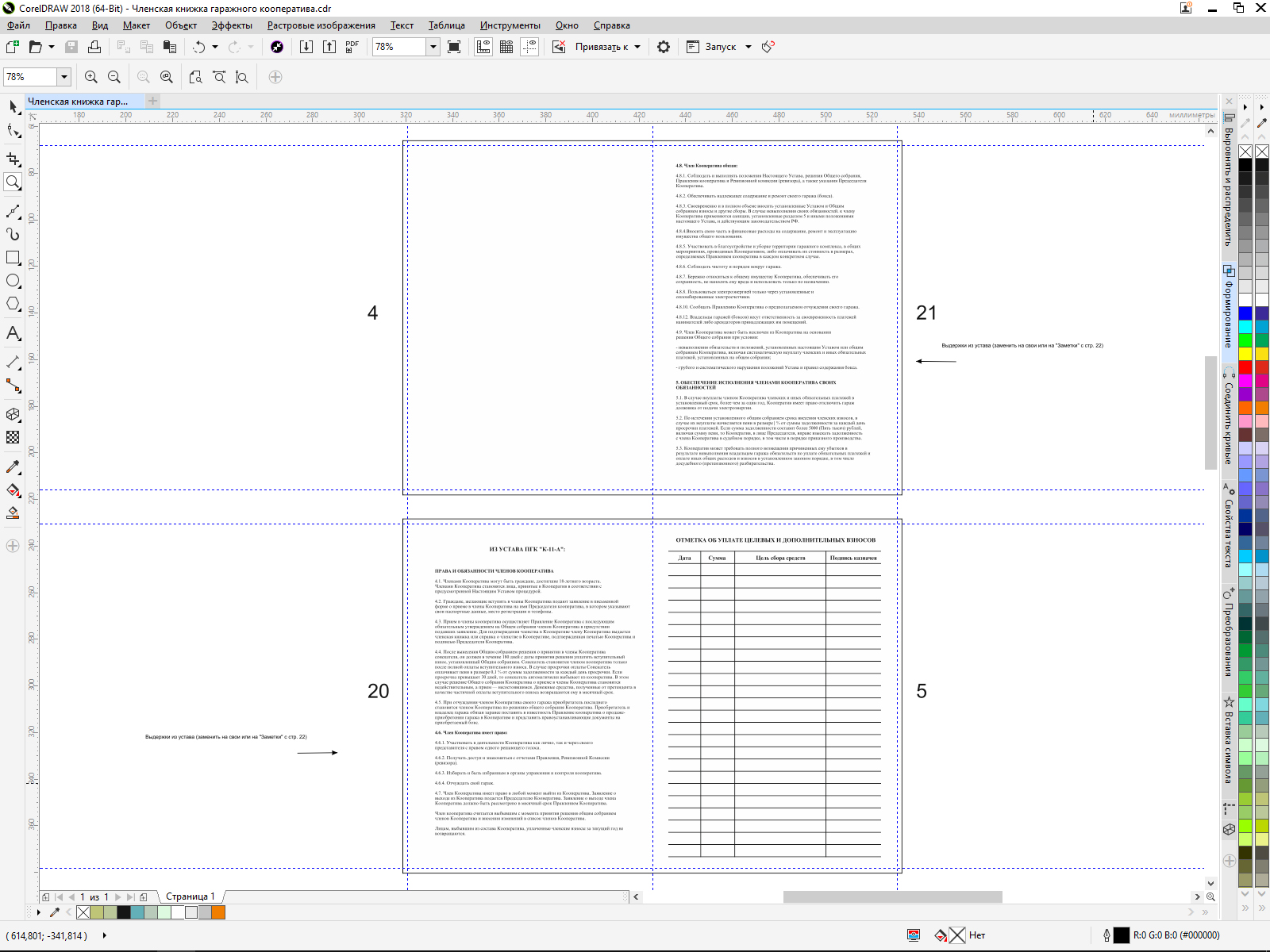The width and height of the screenshot is (1270, 952).
Task: Click the Zoom in magnifier icon
Action: tap(91, 77)
